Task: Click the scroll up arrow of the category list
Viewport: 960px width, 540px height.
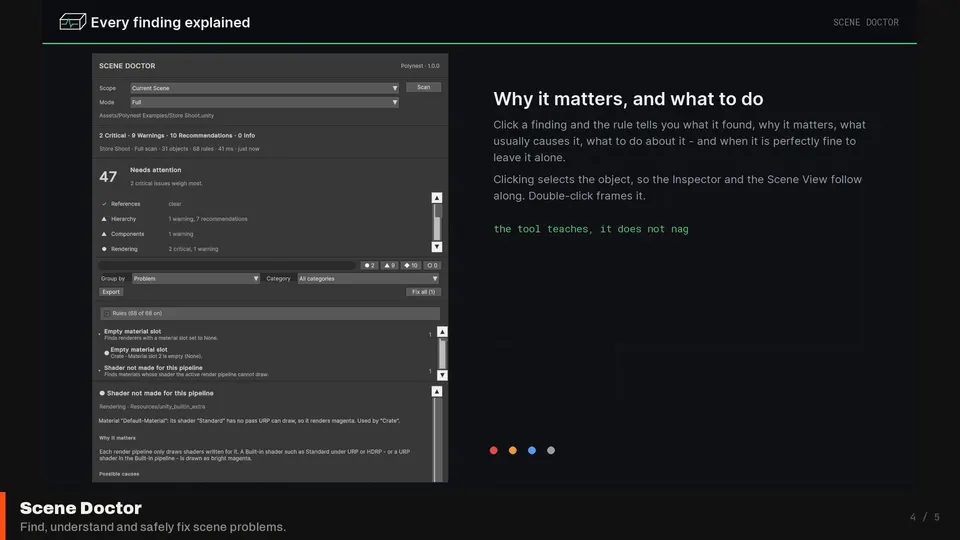Action: [437, 198]
